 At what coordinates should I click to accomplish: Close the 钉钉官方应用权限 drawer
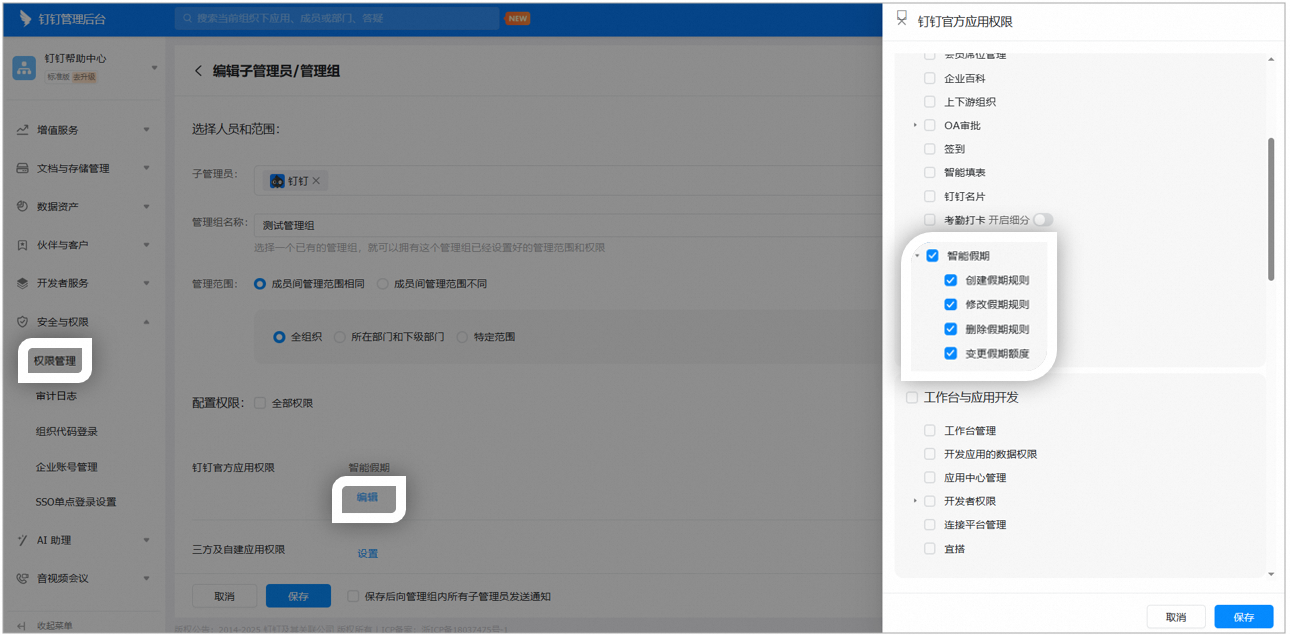tap(902, 20)
